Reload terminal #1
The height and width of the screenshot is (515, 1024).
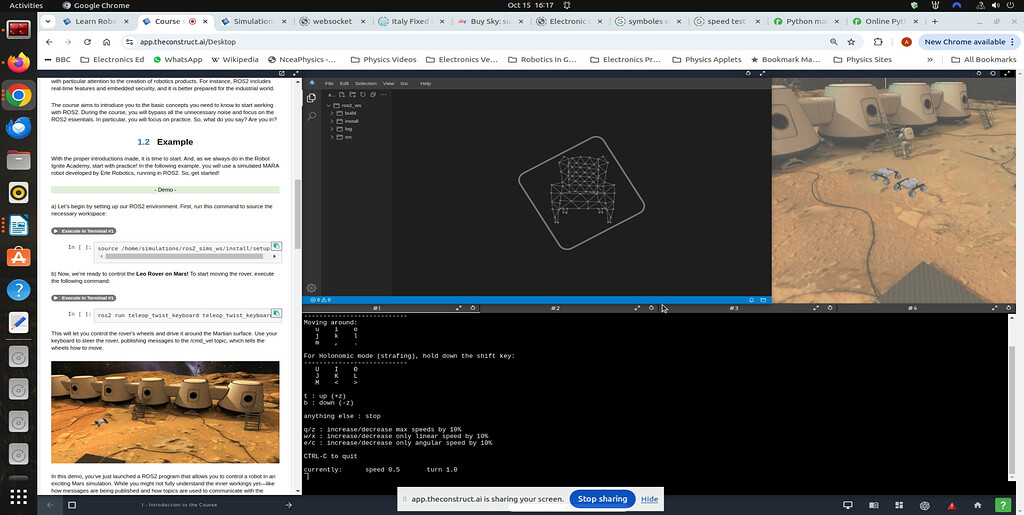473,307
